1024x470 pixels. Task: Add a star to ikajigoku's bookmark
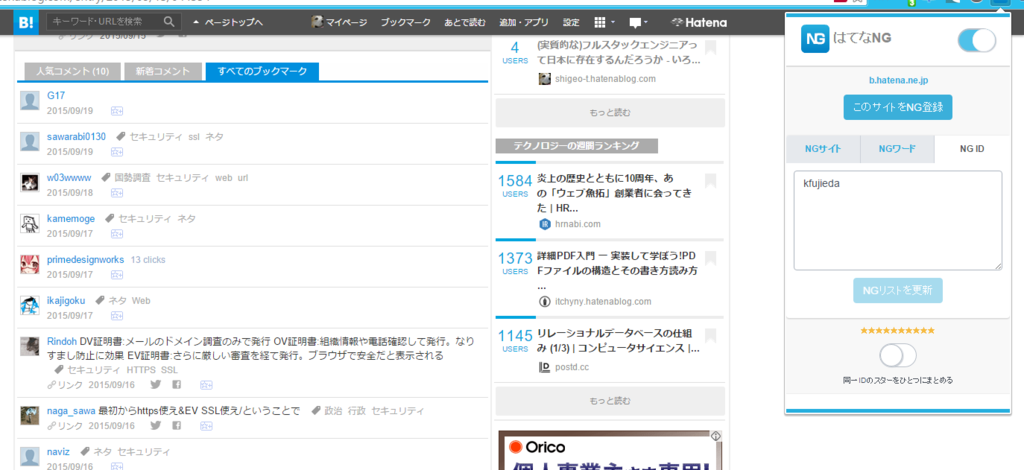[x=117, y=316]
